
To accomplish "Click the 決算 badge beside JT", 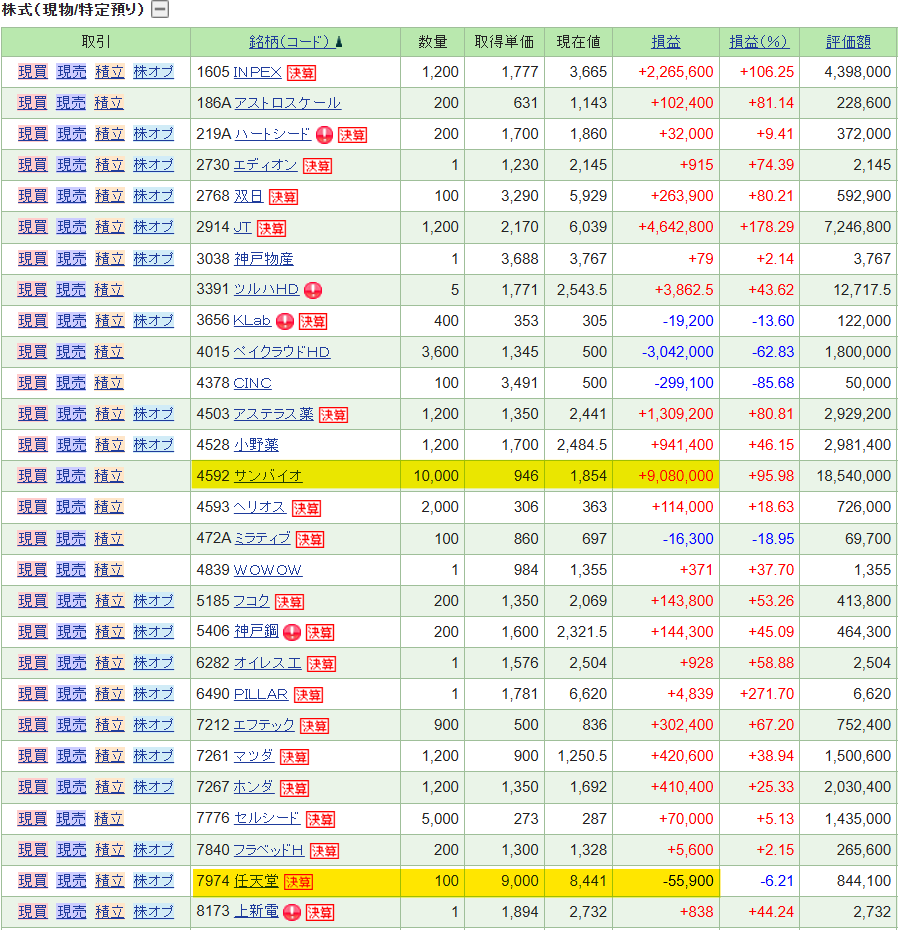I will point(271,228).
